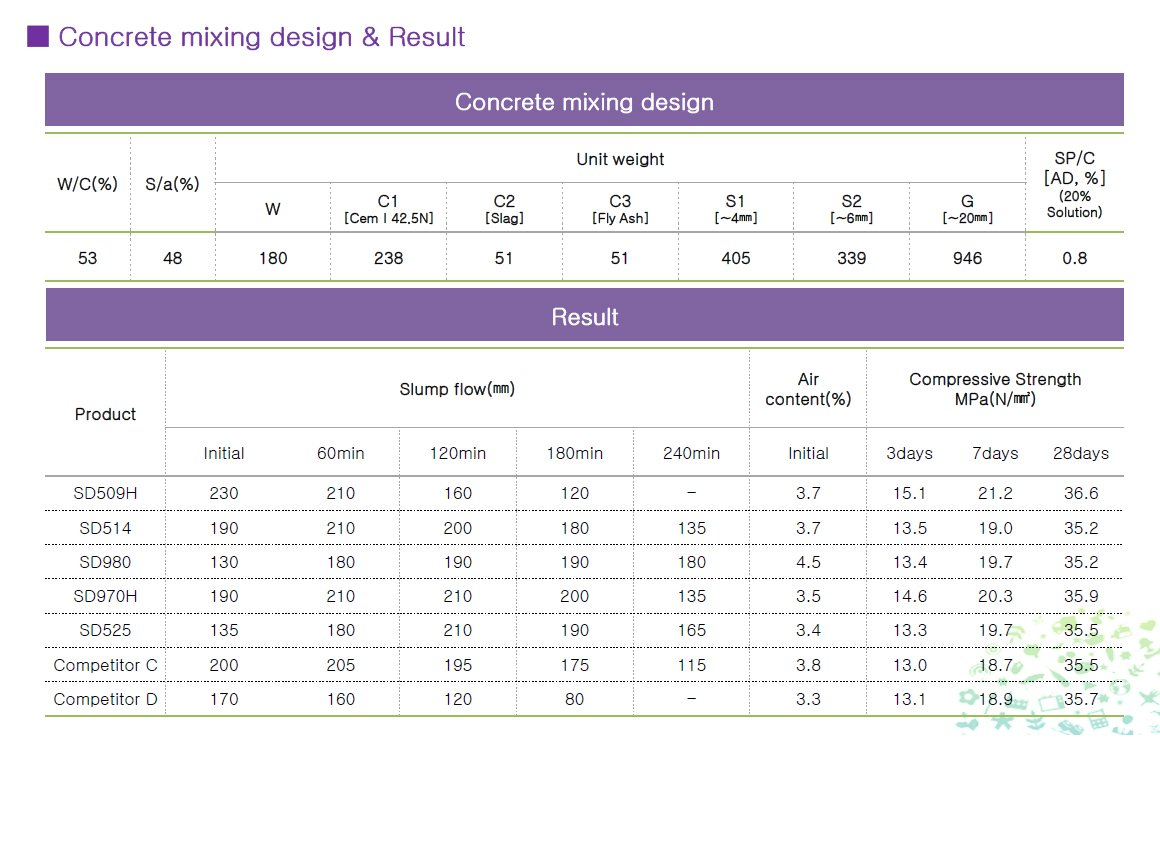Click the G value '946'
The height and width of the screenshot is (856, 1160).
pos(968,258)
